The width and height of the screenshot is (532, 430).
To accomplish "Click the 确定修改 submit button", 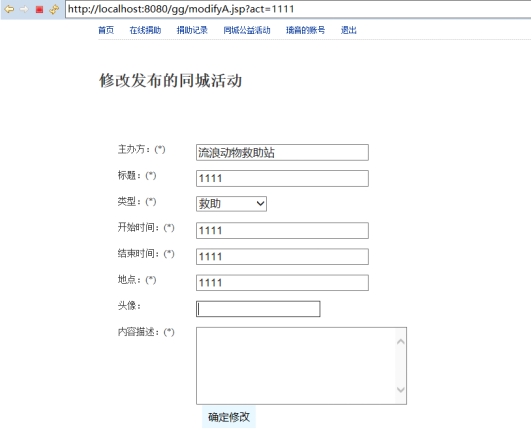I will click(229, 417).
